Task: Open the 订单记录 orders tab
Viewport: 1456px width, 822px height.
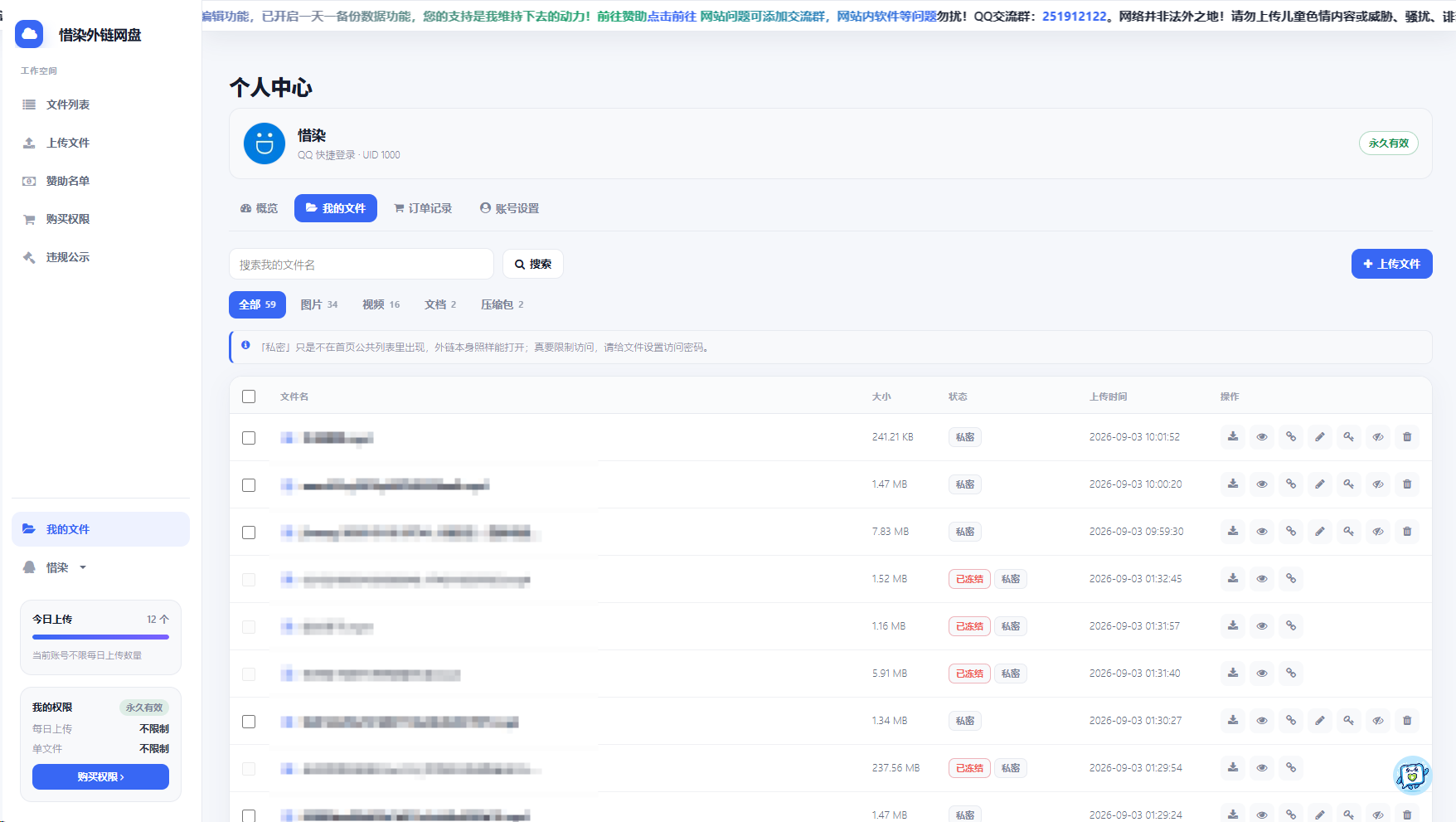Action: (x=423, y=208)
